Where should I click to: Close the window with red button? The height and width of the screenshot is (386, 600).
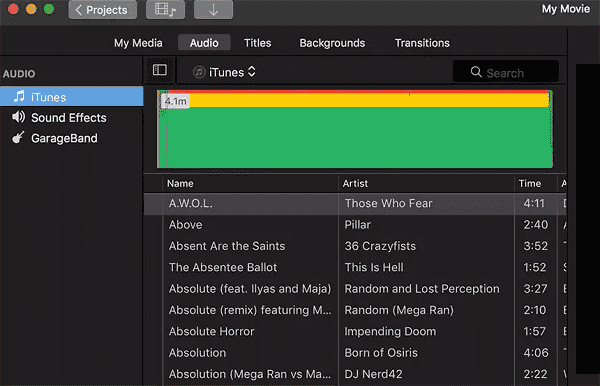tap(13, 9)
